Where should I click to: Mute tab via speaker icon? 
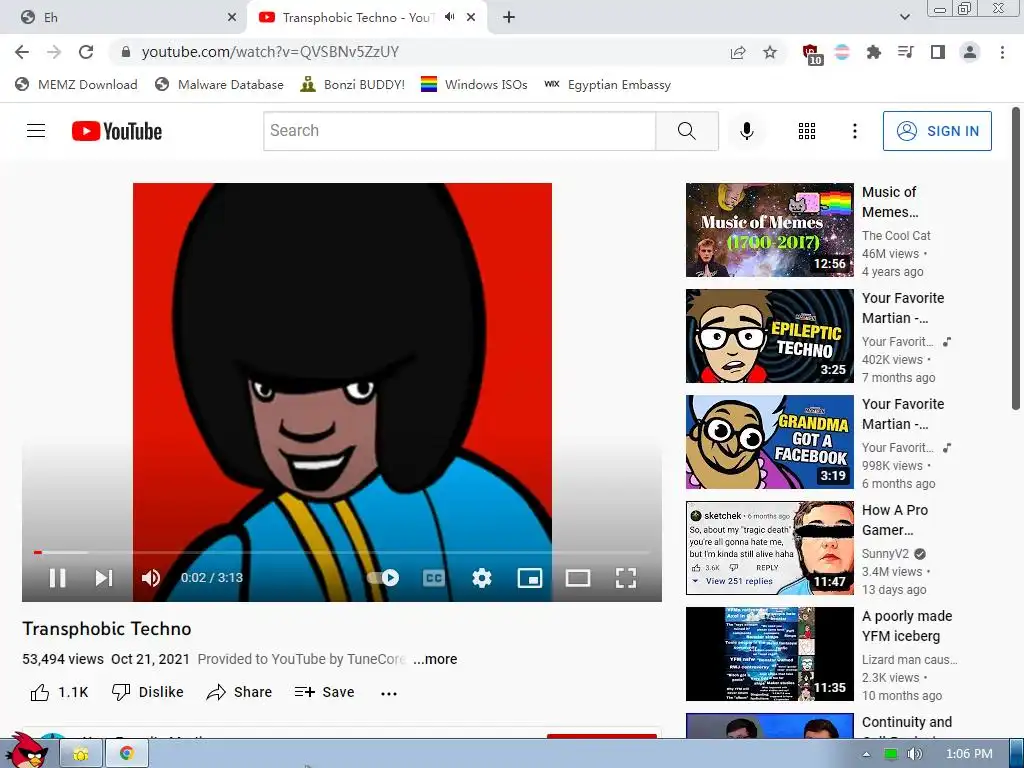click(x=449, y=17)
